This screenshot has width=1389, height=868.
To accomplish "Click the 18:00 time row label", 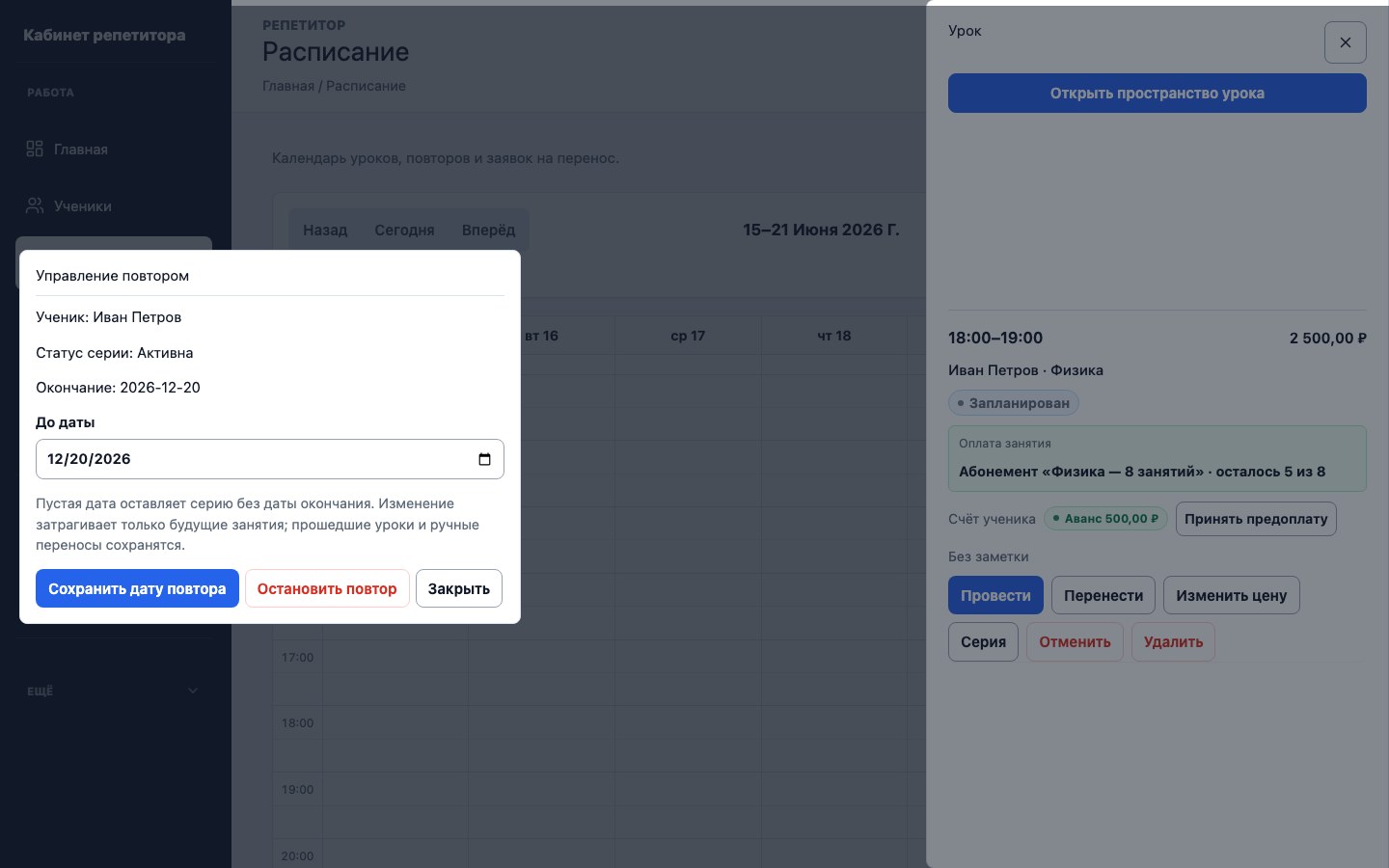I will (297, 723).
